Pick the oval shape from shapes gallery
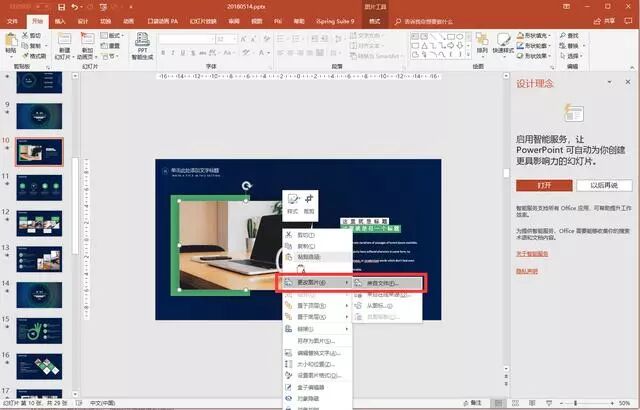 click(460, 37)
